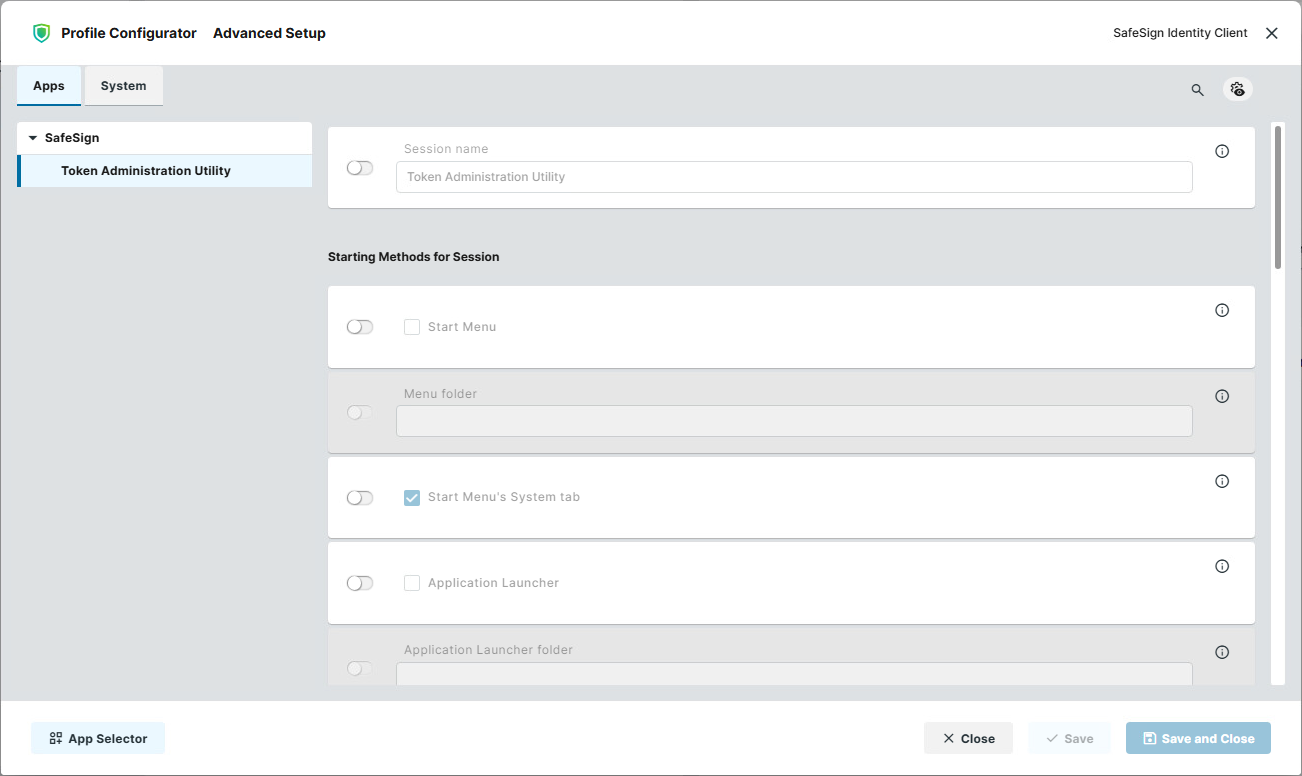1302x776 pixels.
Task: Show info for Menu folder field
Action: click(x=1222, y=396)
